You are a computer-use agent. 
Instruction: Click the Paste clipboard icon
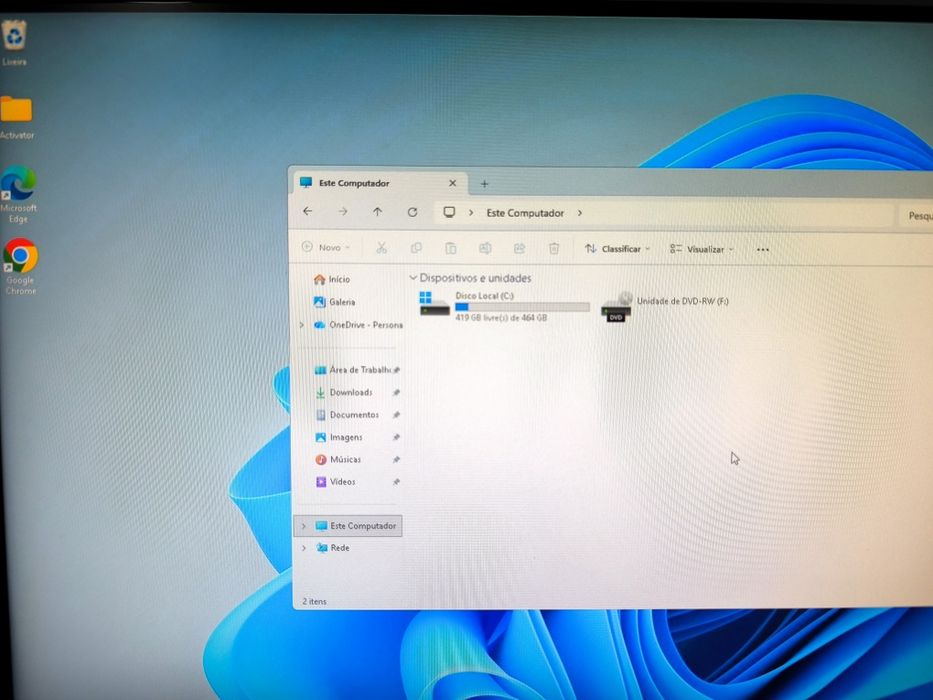pos(450,248)
